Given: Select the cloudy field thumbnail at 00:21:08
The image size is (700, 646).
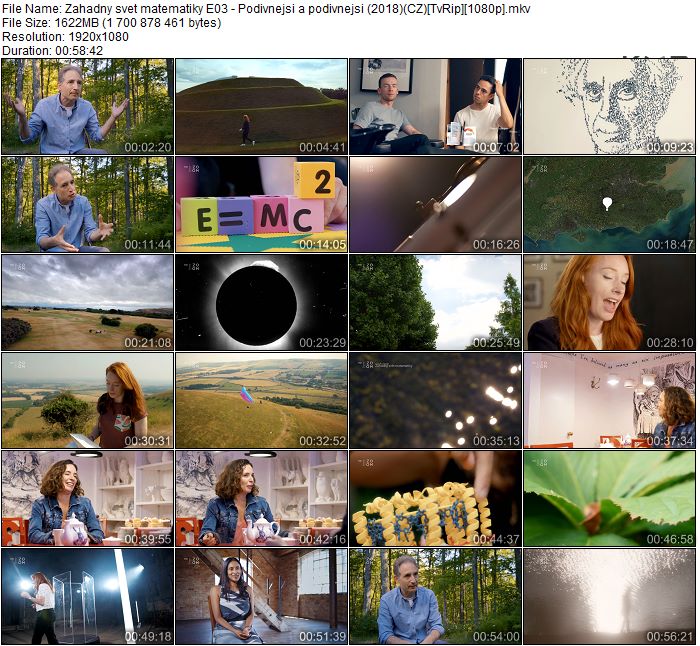Looking at the screenshot, I should coord(87,302).
